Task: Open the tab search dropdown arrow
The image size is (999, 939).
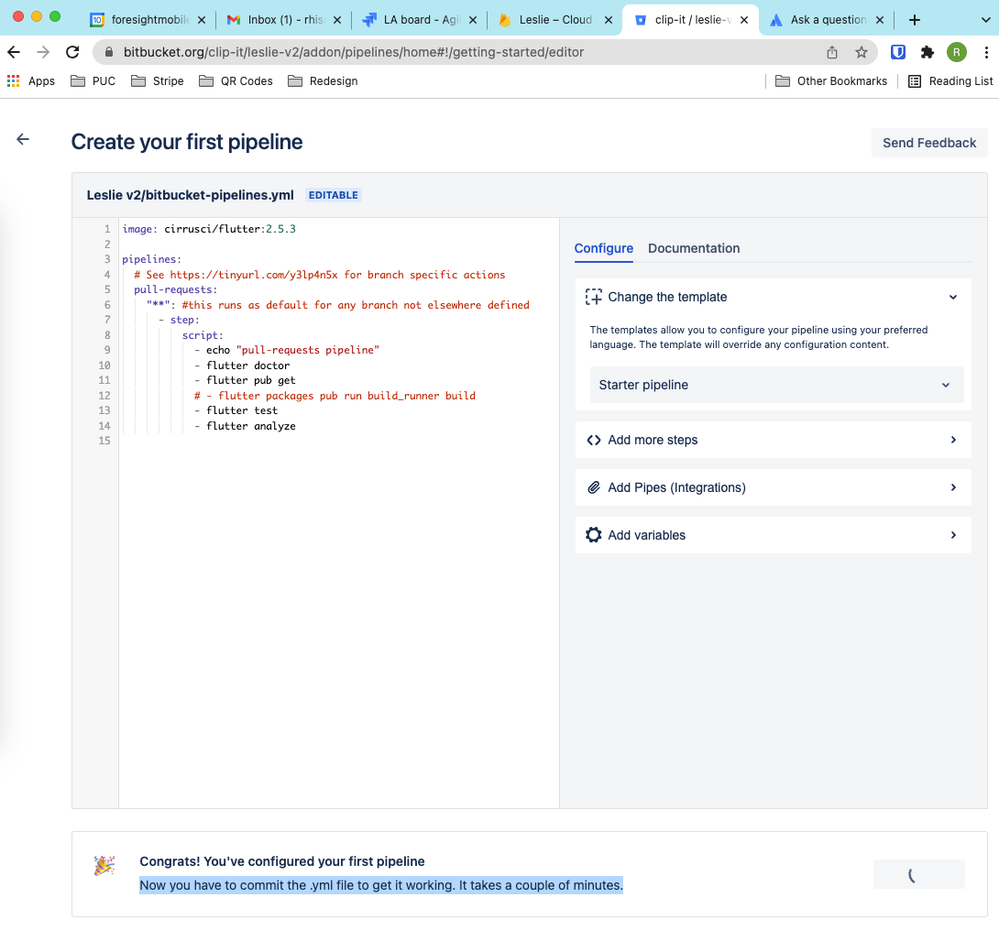Action: click(x=985, y=20)
